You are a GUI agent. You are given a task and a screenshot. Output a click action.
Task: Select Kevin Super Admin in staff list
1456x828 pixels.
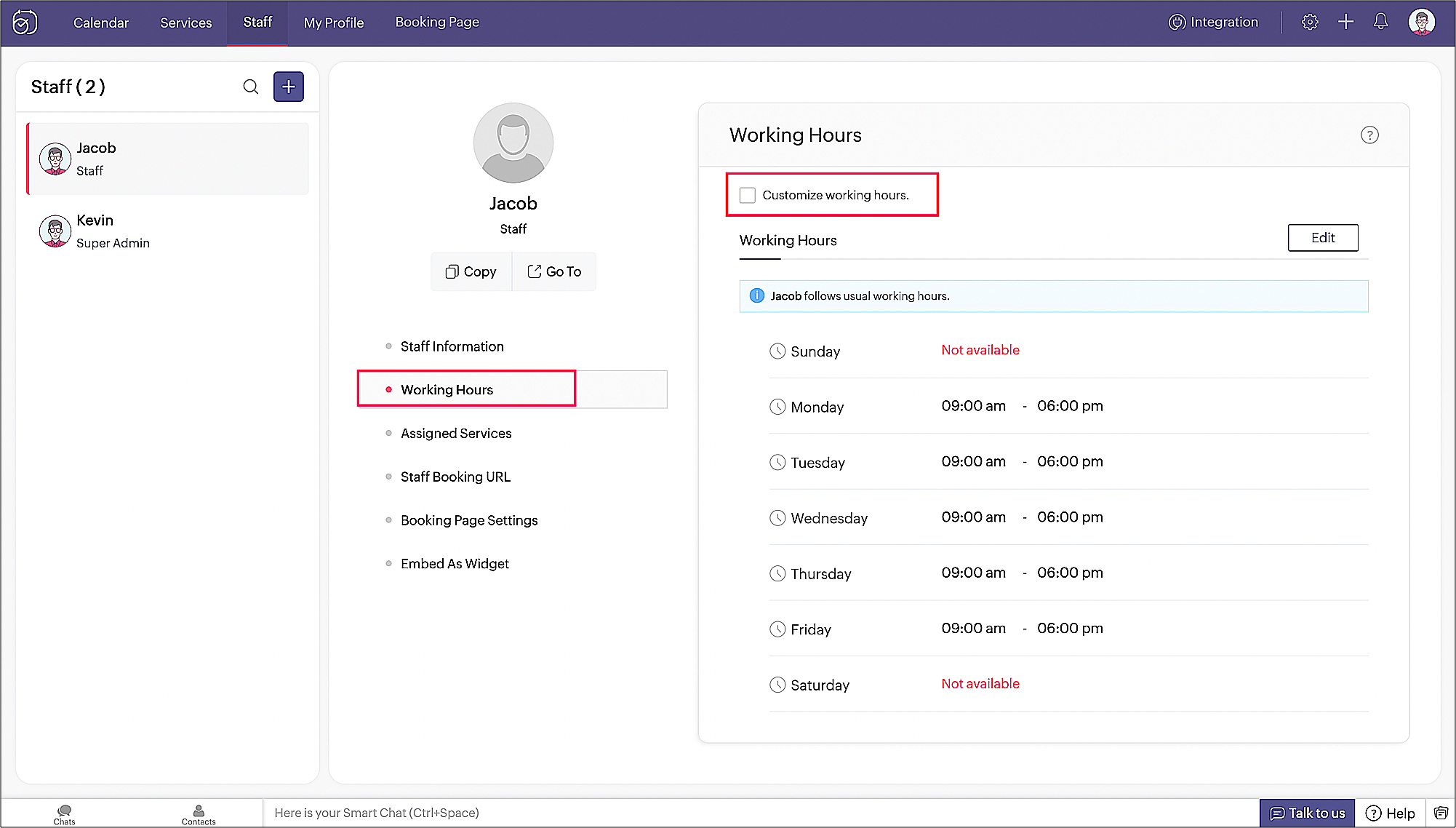point(113,231)
